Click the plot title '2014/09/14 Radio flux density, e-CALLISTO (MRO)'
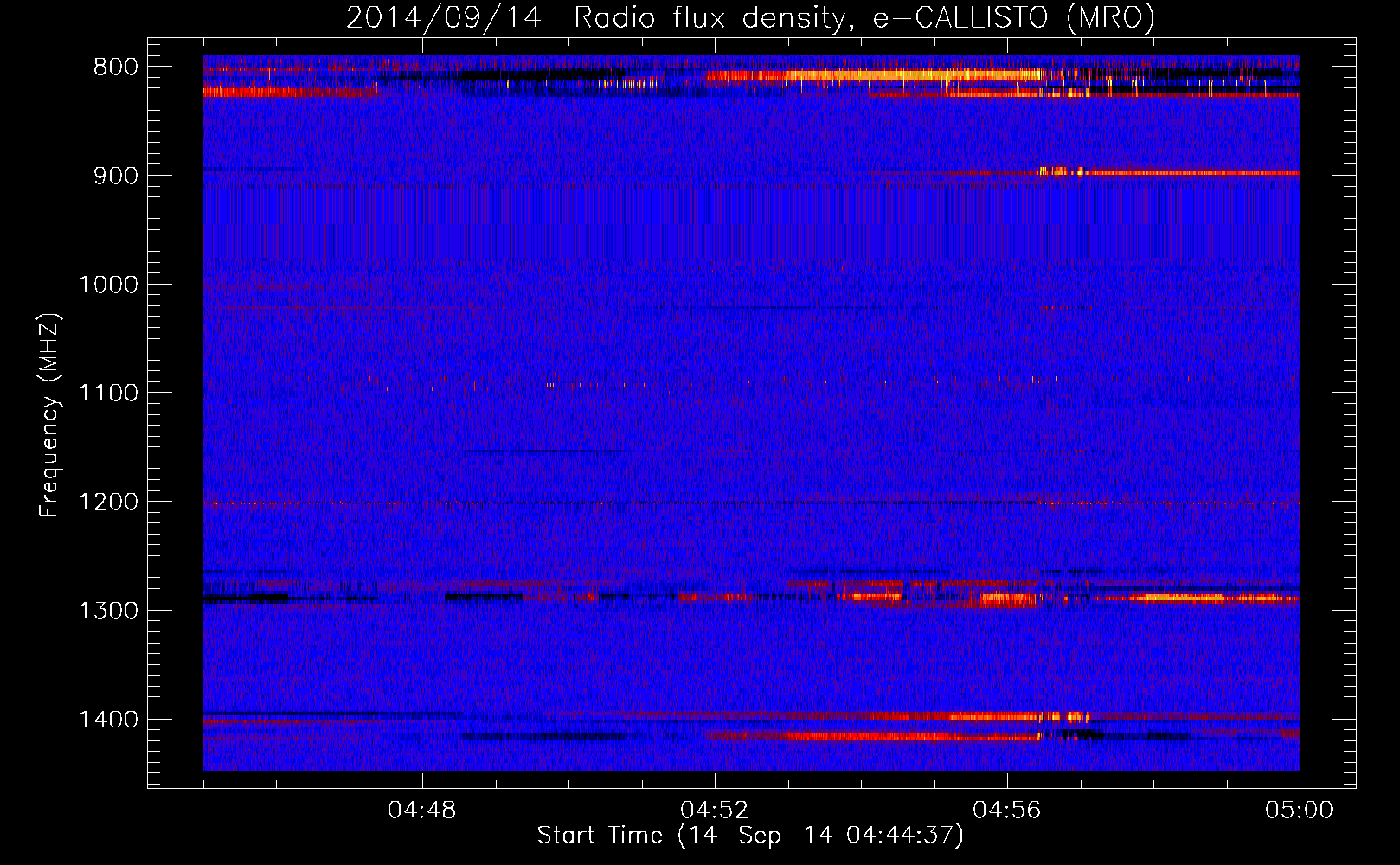Viewport: 1400px width, 865px height. [x=750, y=18]
